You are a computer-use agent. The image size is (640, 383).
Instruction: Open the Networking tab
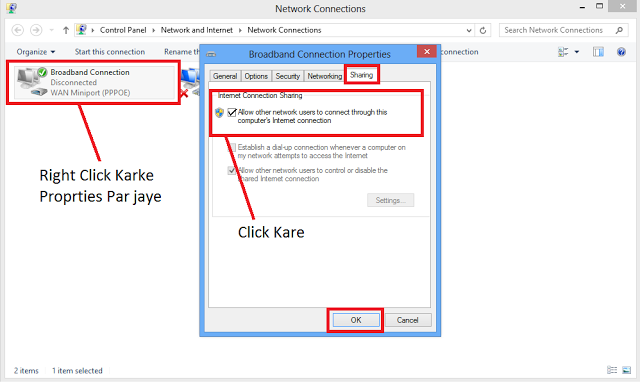pos(324,76)
